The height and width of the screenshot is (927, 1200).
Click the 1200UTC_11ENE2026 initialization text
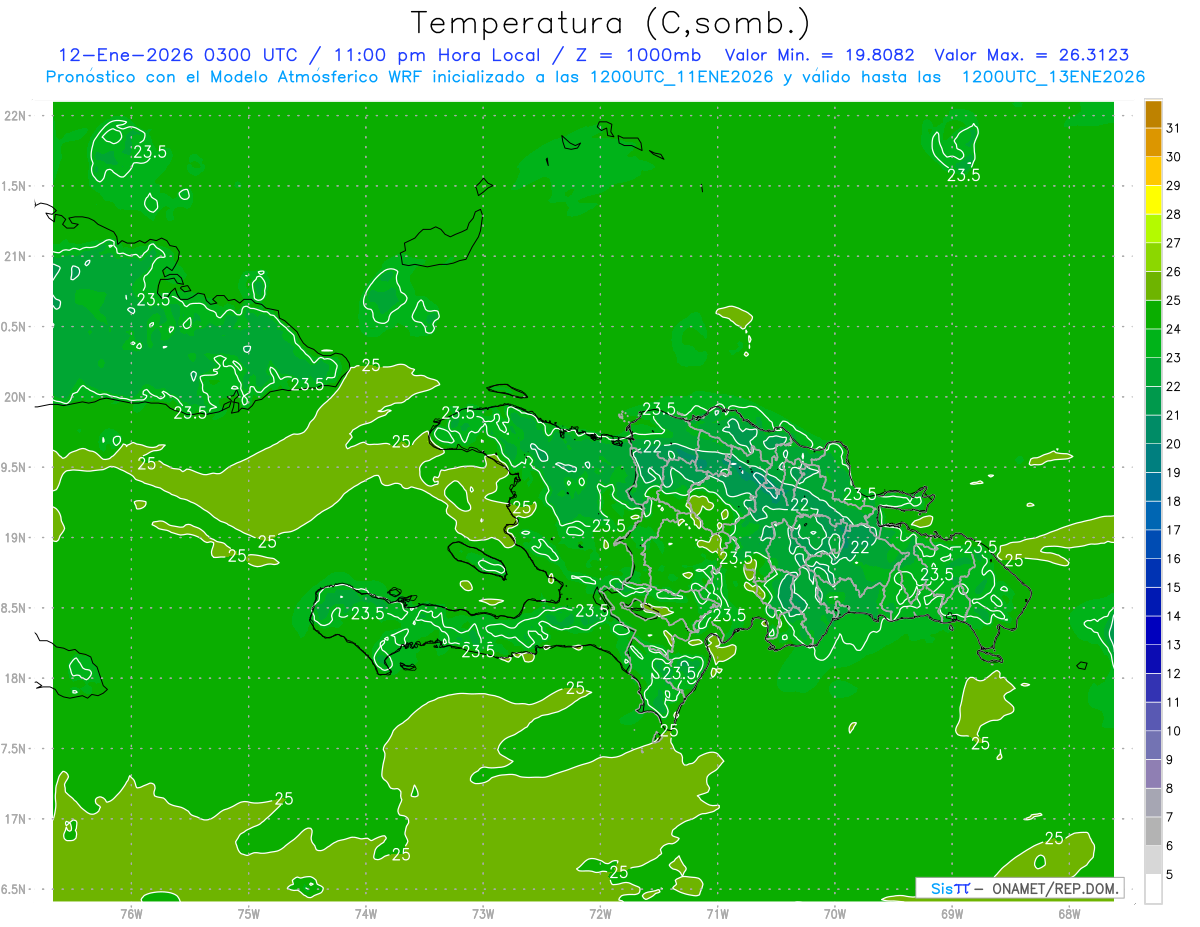(x=682, y=76)
